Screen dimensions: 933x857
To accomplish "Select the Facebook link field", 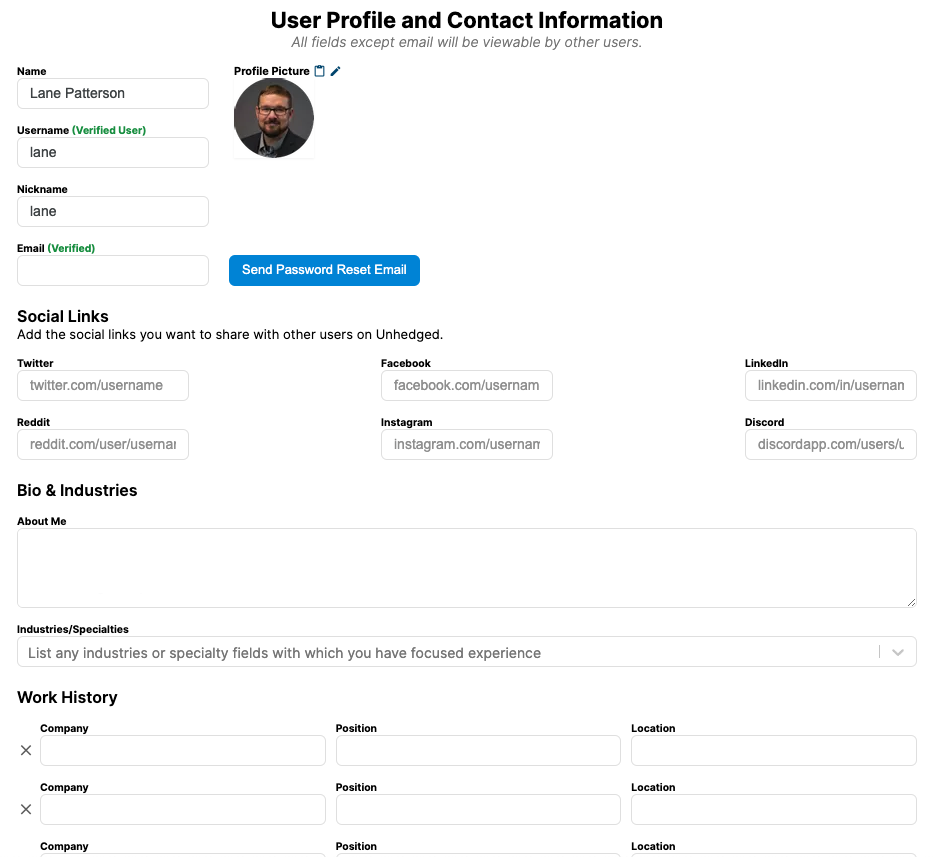I will click(x=466, y=385).
